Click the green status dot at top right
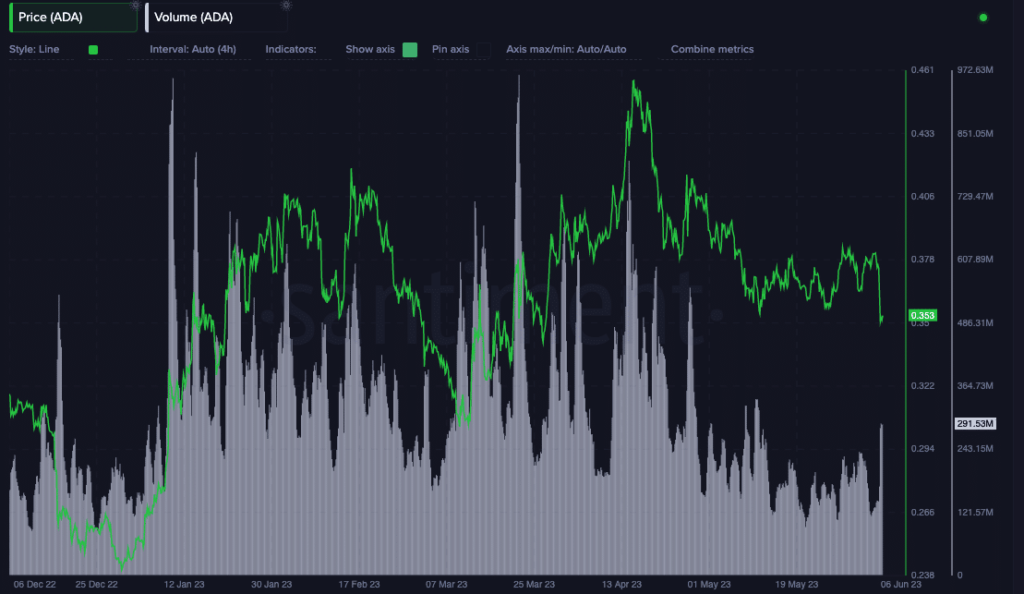The height and width of the screenshot is (594, 1024). coord(983,17)
